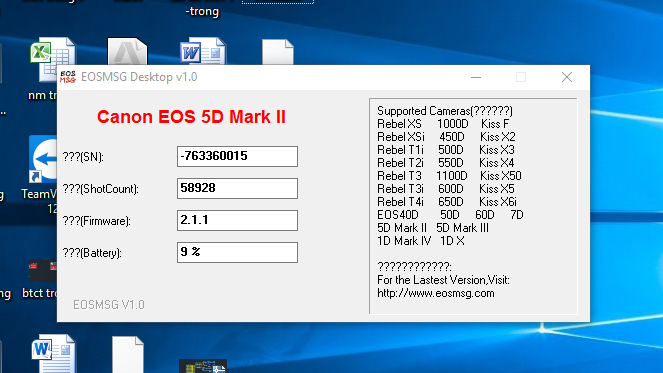Select the serial number field showing -763360015
Screen dimensions: 663x373
tap(237, 156)
